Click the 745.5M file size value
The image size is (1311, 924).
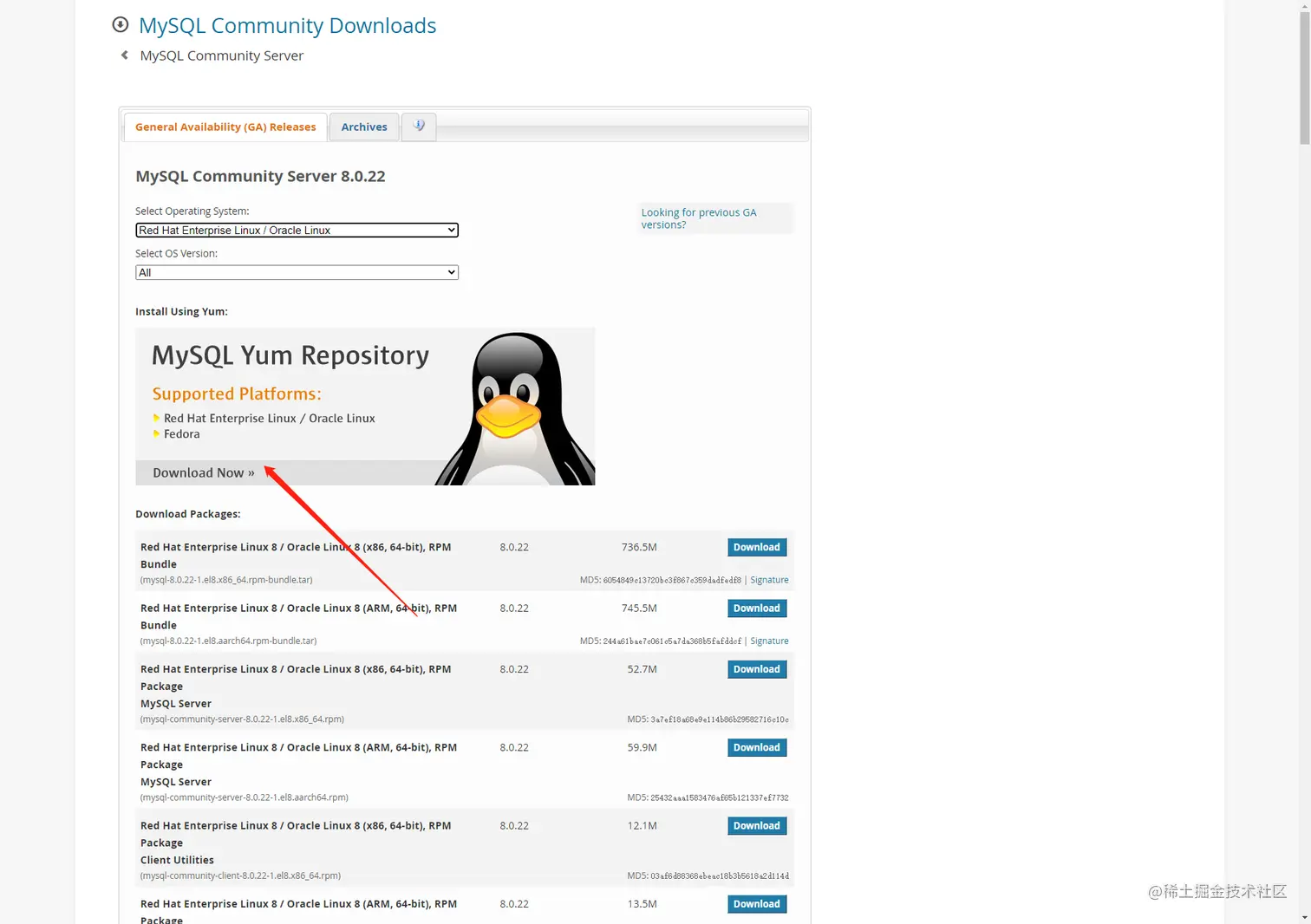point(639,608)
